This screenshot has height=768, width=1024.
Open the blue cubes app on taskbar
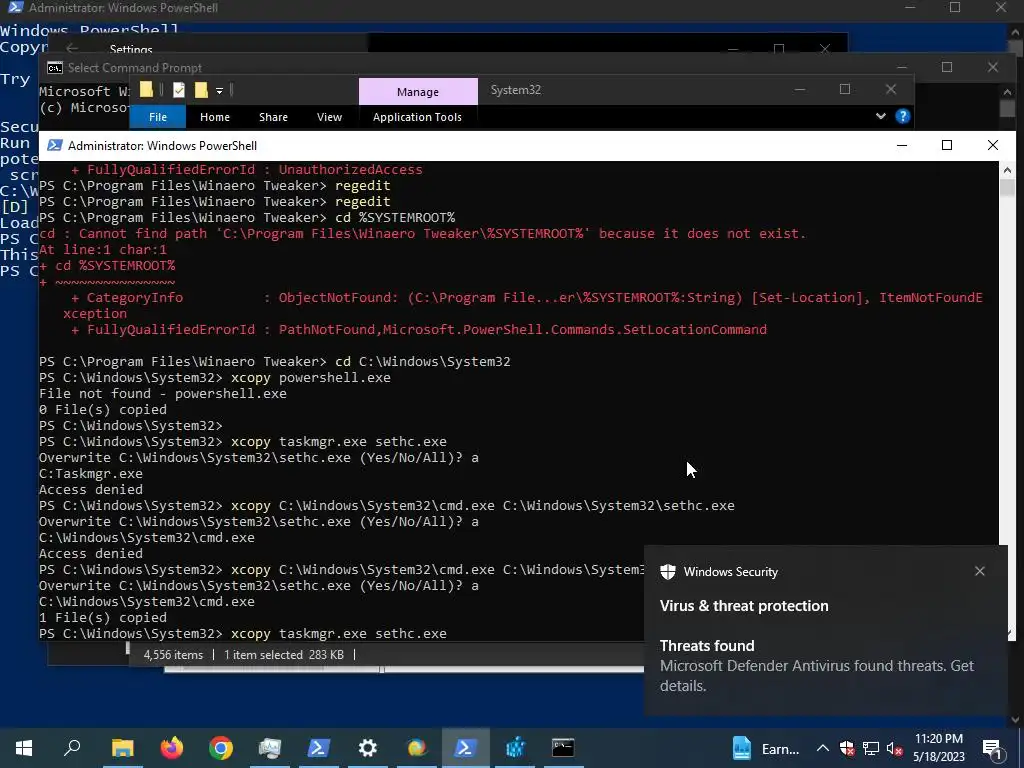tap(515, 748)
